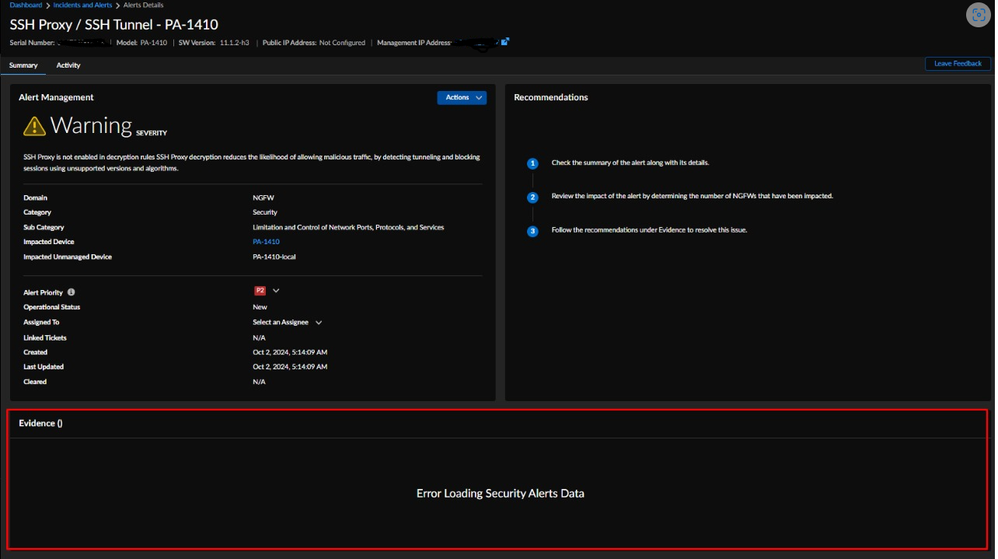Image resolution: width=998 pixels, height=559 pixels.
Task: Open the PA-1410 impacted device link
Action: coord(266,242)
